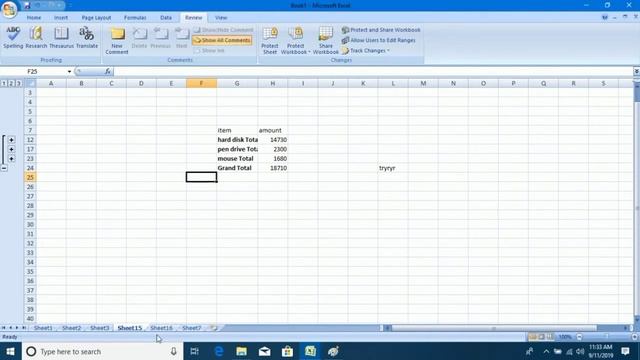640x360 pixels.
Task: Click the Excel taskbar icon
Action: (x=310, y=351)
